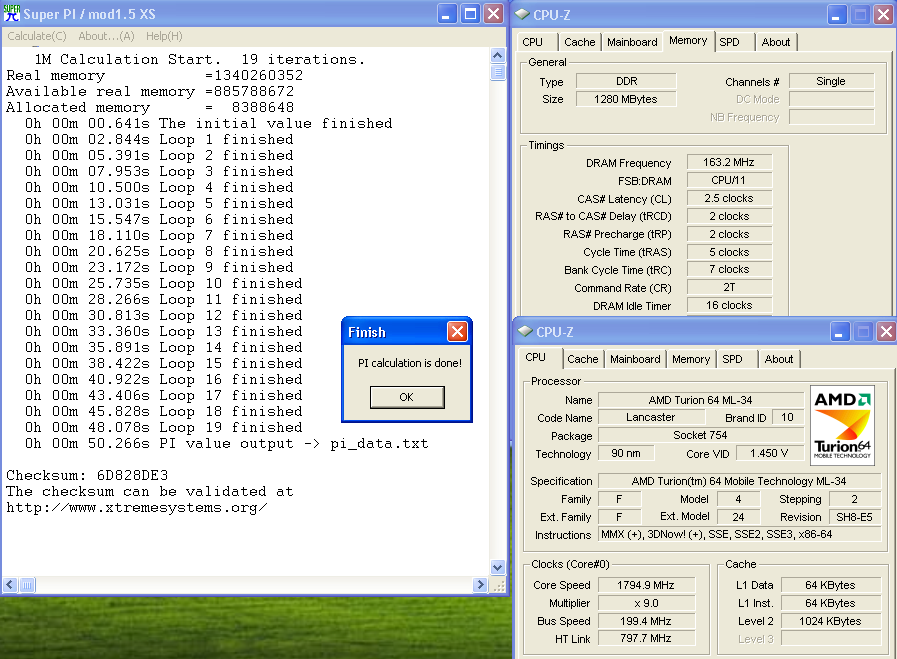The height and width of the screenshot is (659, 897).
Task: Click the Revision SH8-E5 field
Action: pyautogui.click(x=855, y=517)
